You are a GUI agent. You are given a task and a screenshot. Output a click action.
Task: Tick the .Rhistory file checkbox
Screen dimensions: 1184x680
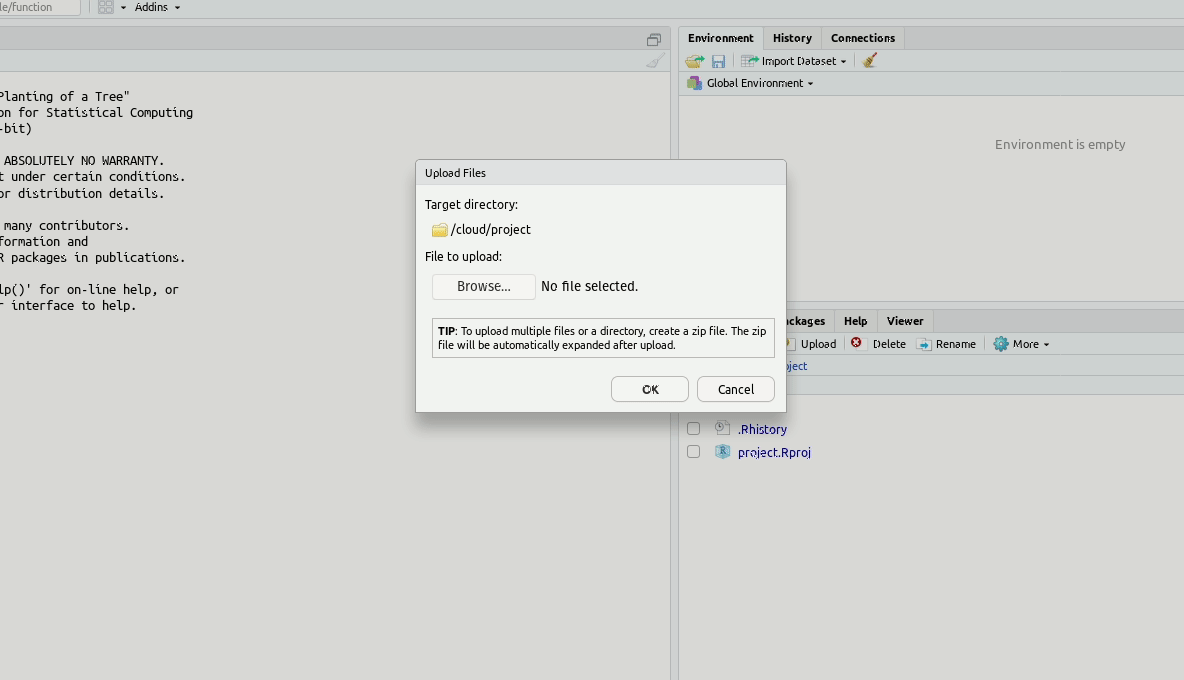(x=693, y=429)
